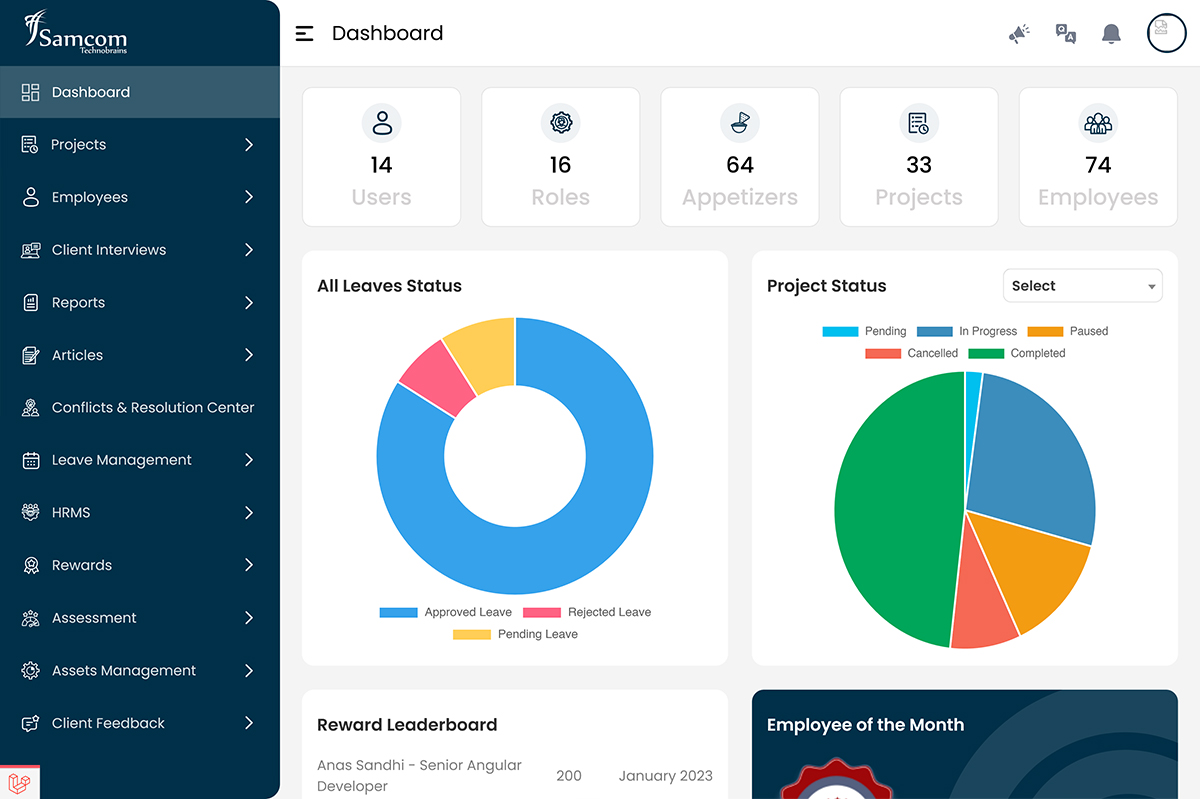This screenshot has height=799, width=1200.
Task: Open the language translate icon
Action: [1066, 34]
